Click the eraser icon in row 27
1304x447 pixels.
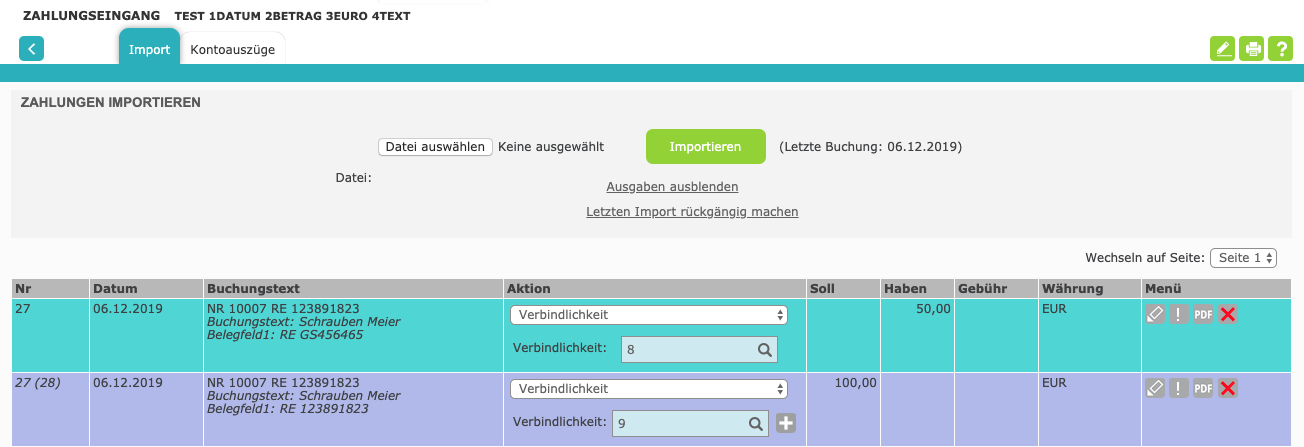coord(1155,314)
